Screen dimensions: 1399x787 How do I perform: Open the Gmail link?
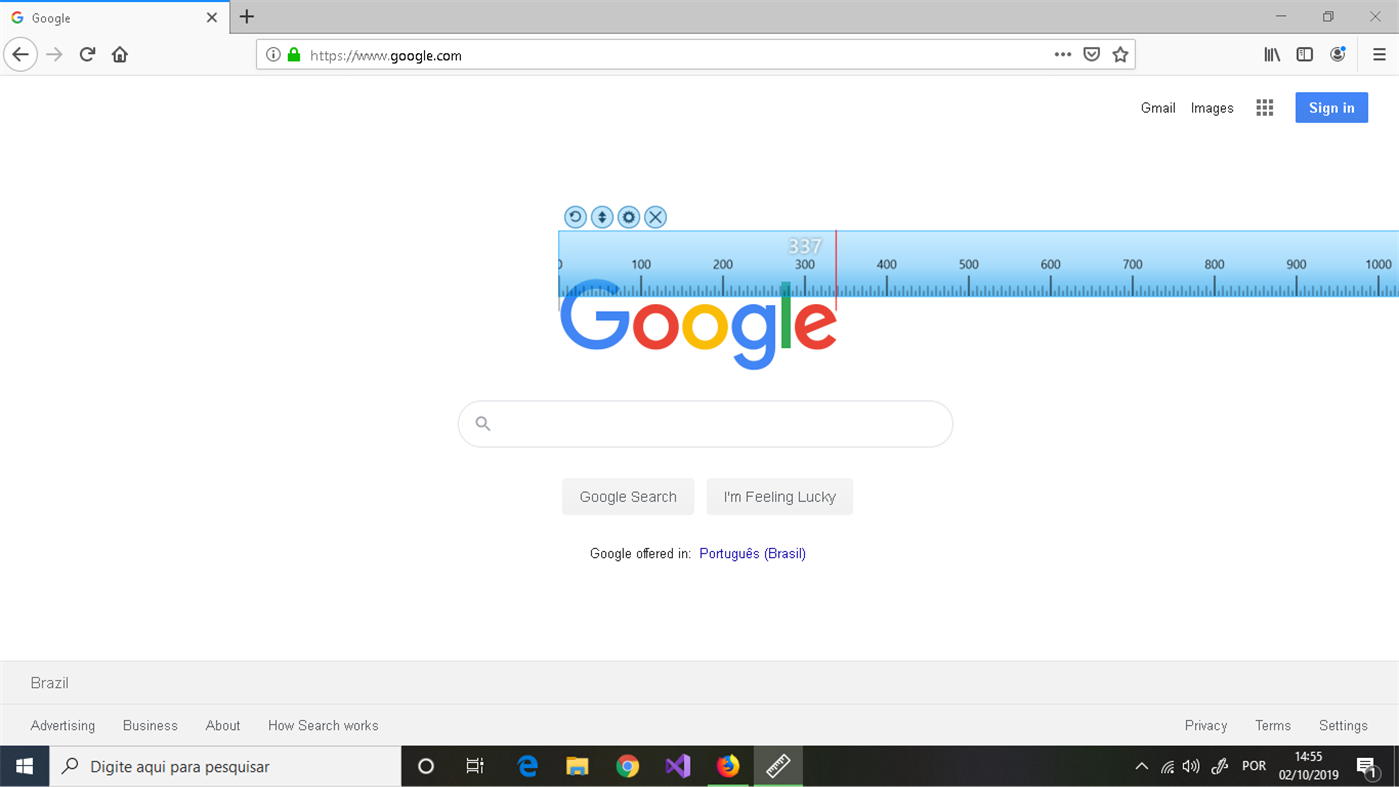[x=1158, y=108]
